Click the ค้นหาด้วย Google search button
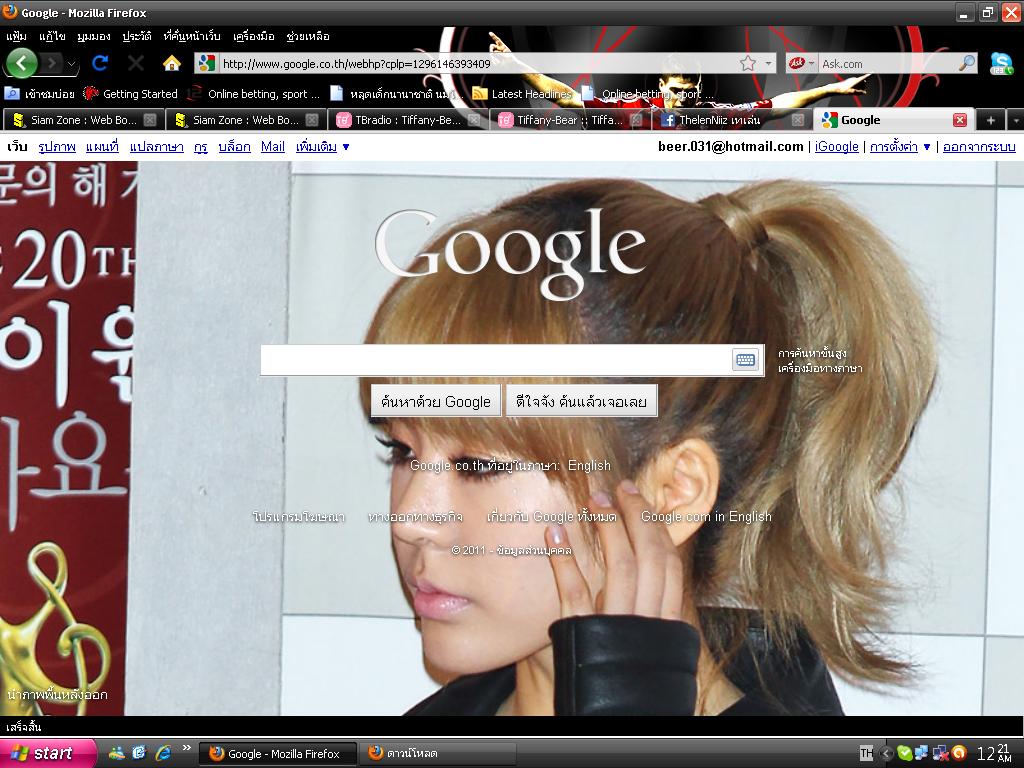The image size is (1024, 768). 436,401
